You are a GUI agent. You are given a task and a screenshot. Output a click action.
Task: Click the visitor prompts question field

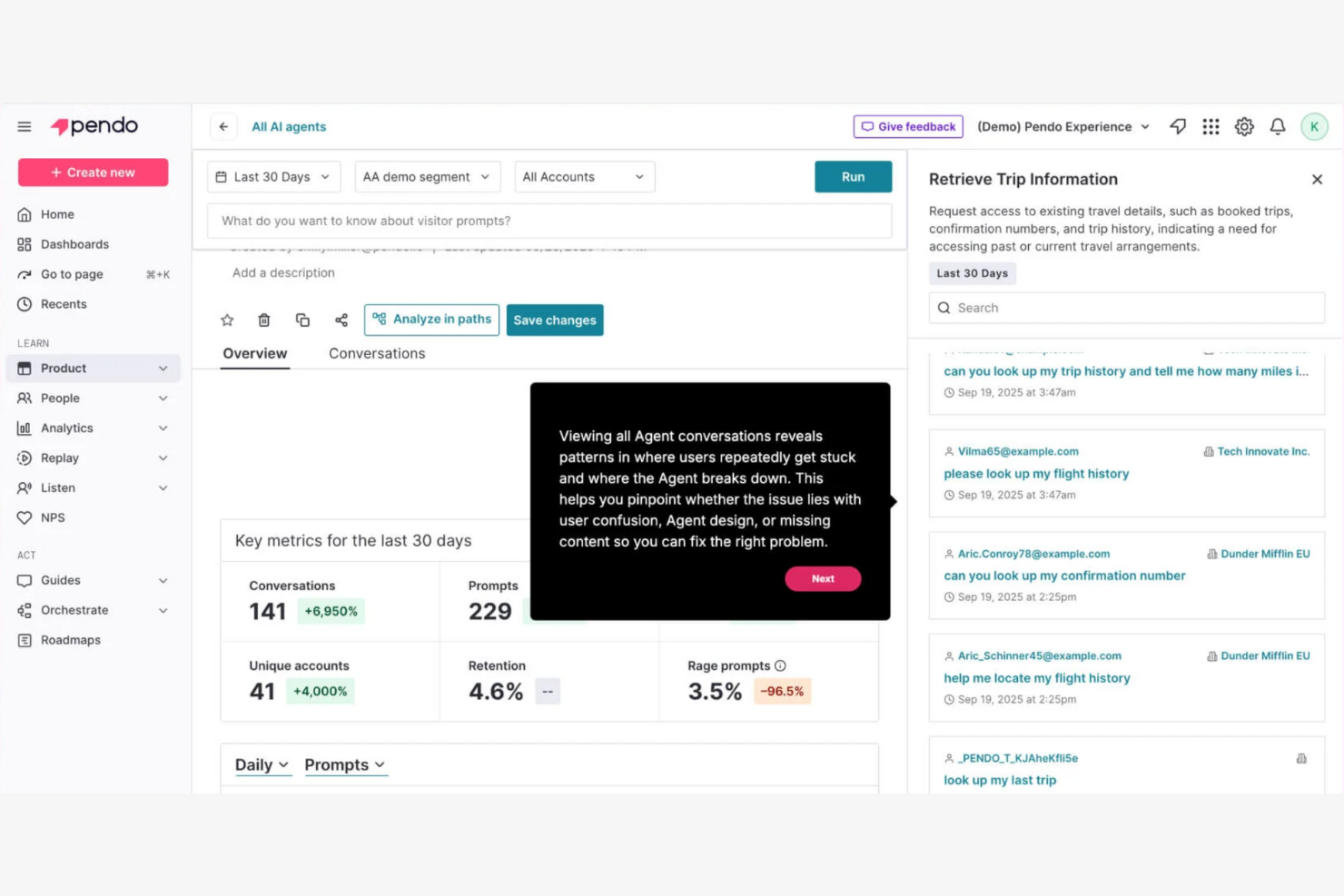point(549,221)
